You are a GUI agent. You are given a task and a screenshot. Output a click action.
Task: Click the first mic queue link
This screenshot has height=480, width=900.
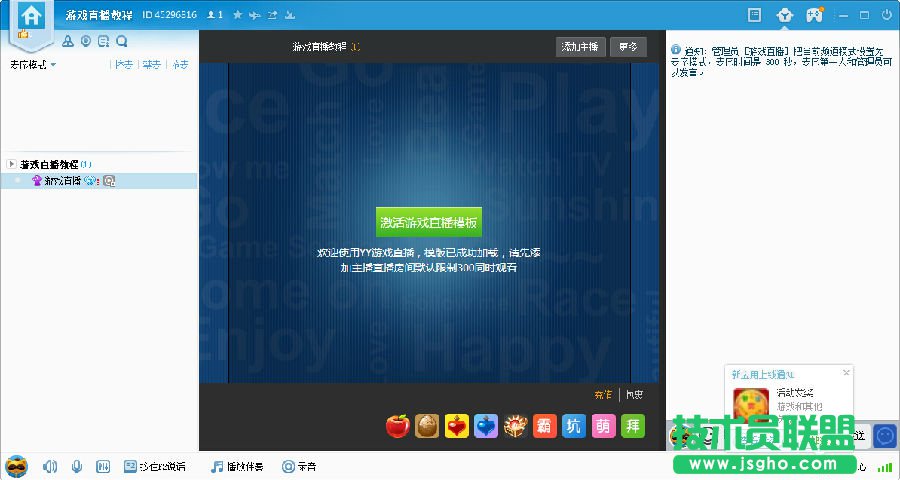tap(123, 64)
